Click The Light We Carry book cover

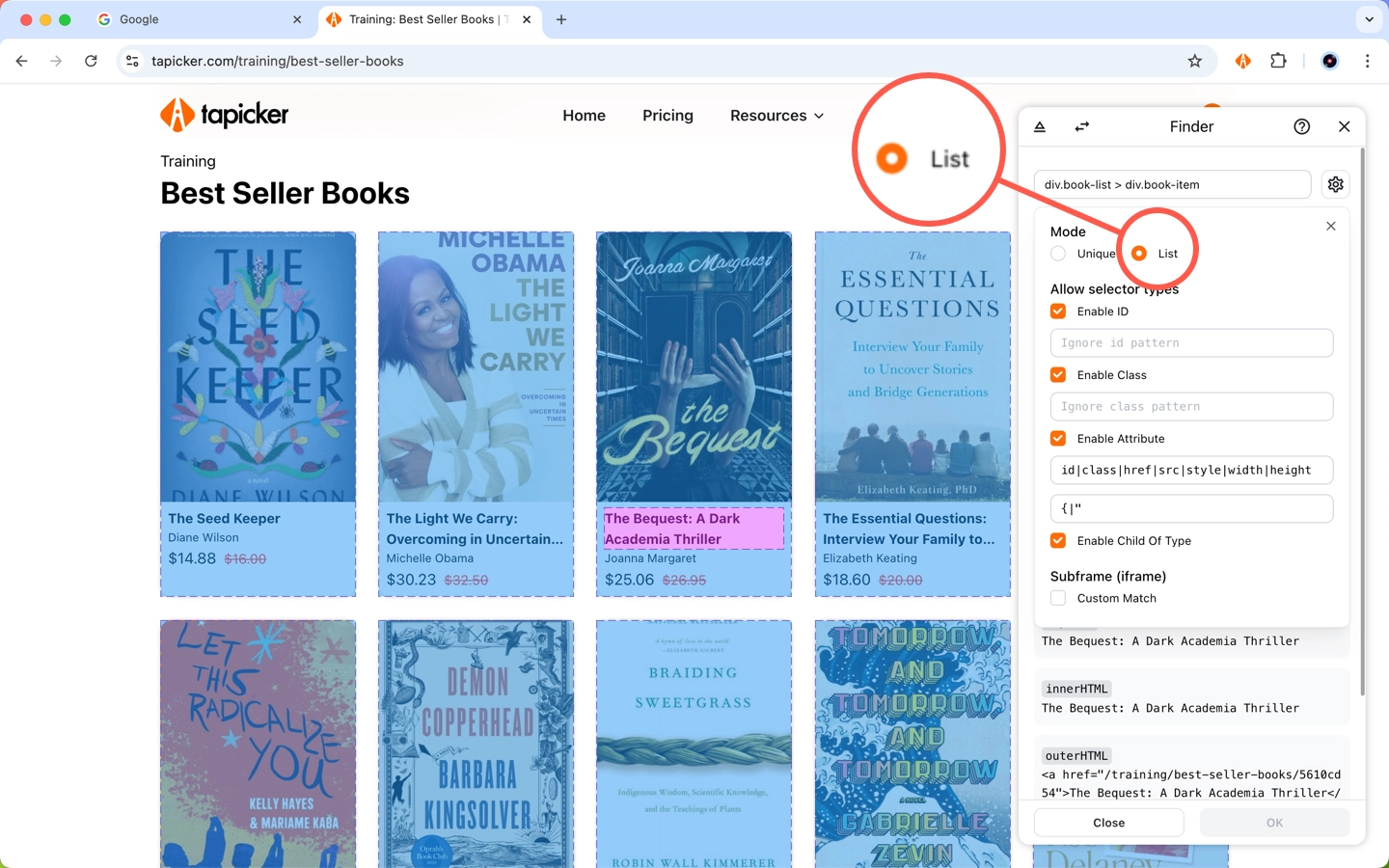tap(476, 366)
